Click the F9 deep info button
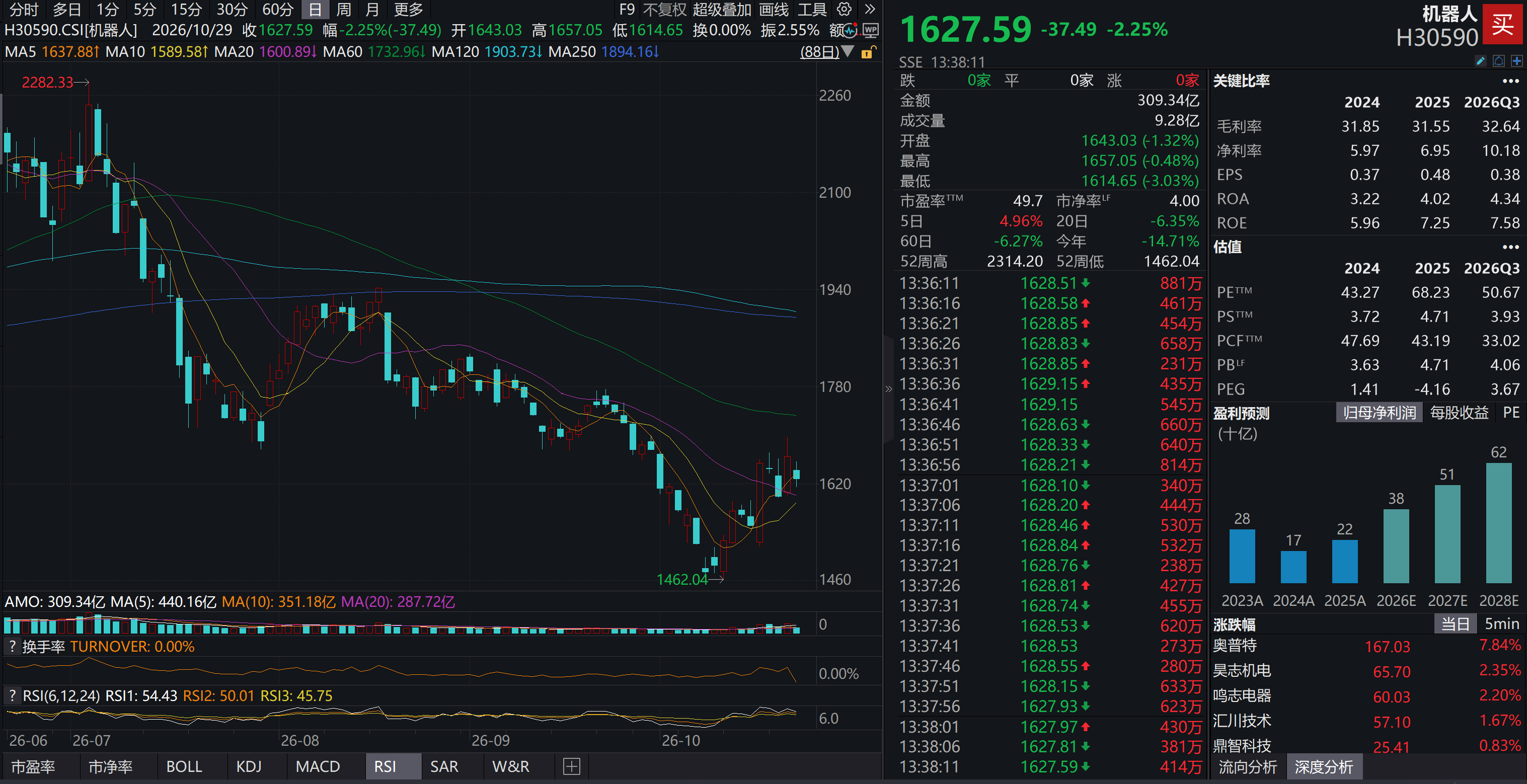The image size is (1527, 784). pos(627,10)
